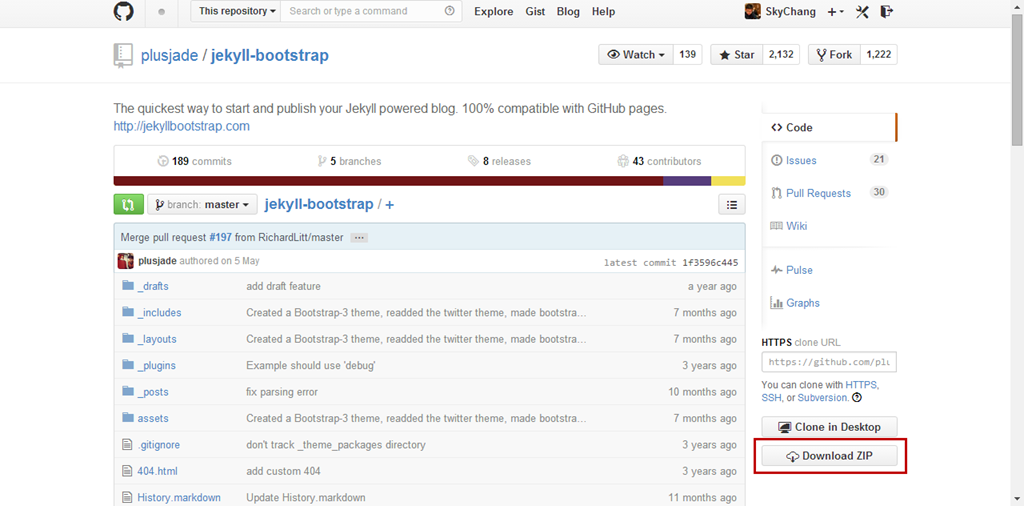Click the .gitignore file icon
This screenshot has height=506, width=1024.
coord(127,445)
